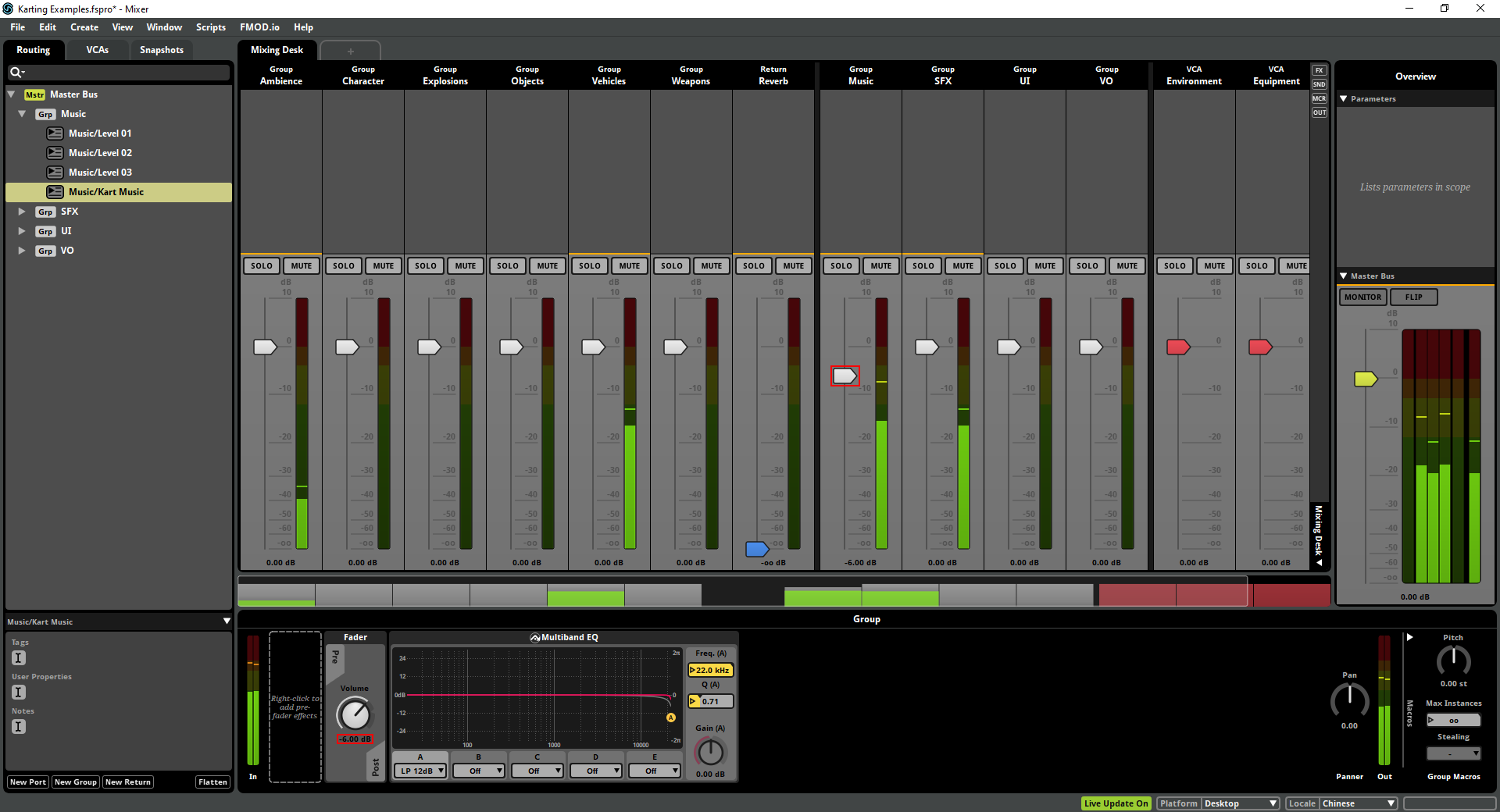
Task: Click the SND sends view icon
Action: click(x=1319, y=84)
